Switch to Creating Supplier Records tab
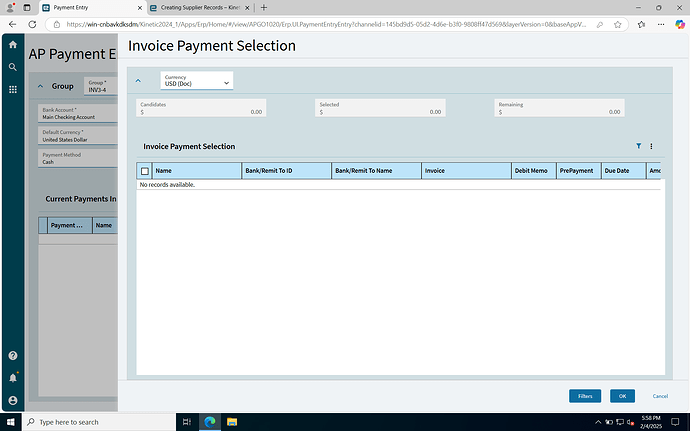 coord(200,7)
